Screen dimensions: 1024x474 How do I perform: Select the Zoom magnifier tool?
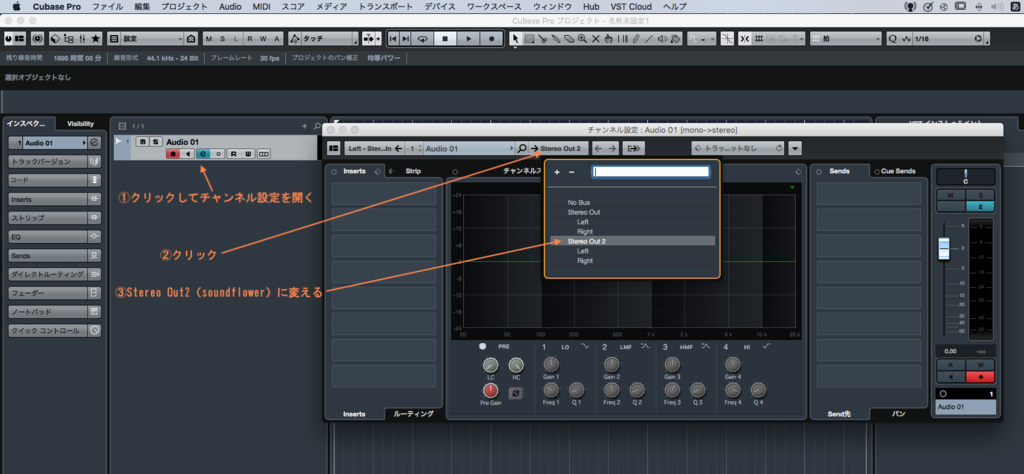[x=582, y=39]
